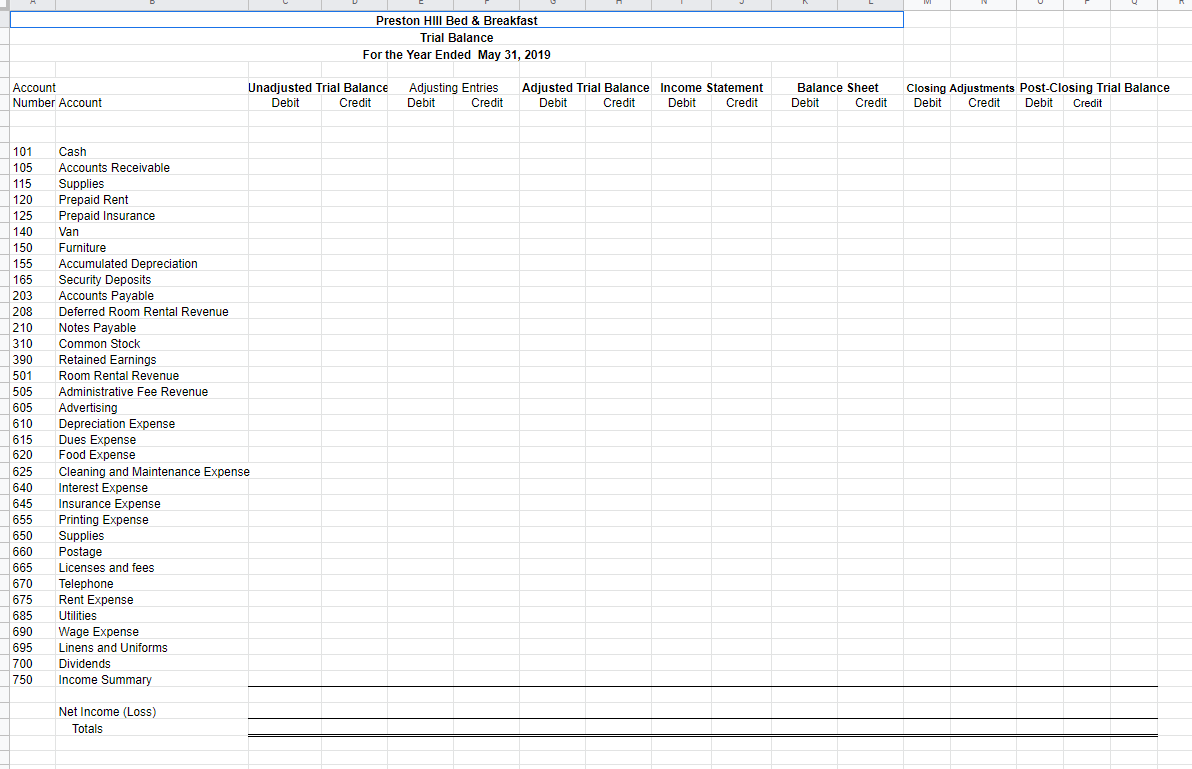Click the "Totals" label cell

coord(87,728)
